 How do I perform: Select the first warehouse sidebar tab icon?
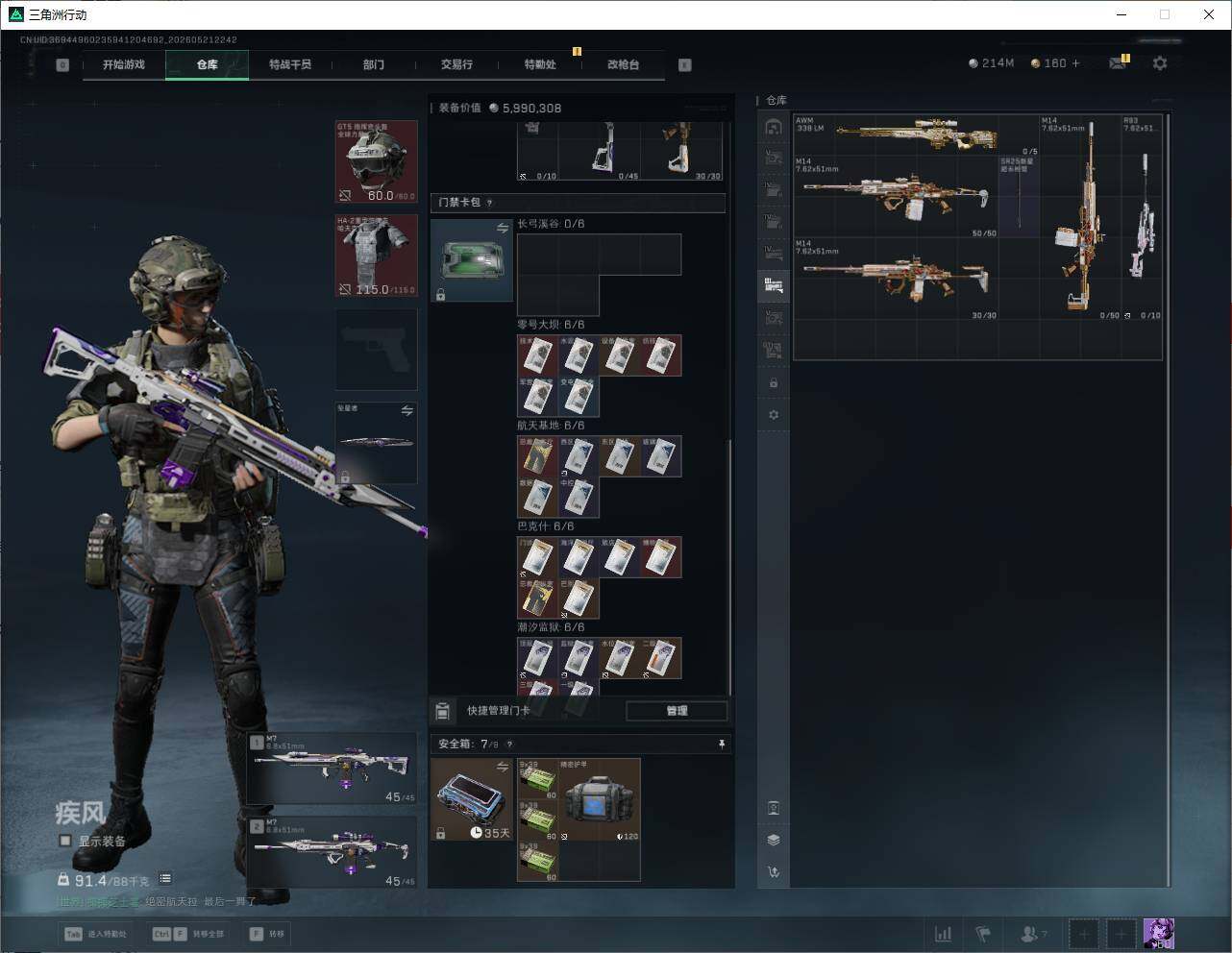[774, 127]
